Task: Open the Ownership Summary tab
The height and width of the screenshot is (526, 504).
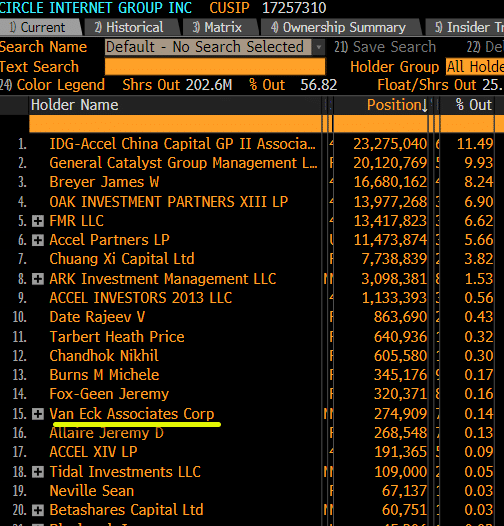Action: [x=340, y=28]
